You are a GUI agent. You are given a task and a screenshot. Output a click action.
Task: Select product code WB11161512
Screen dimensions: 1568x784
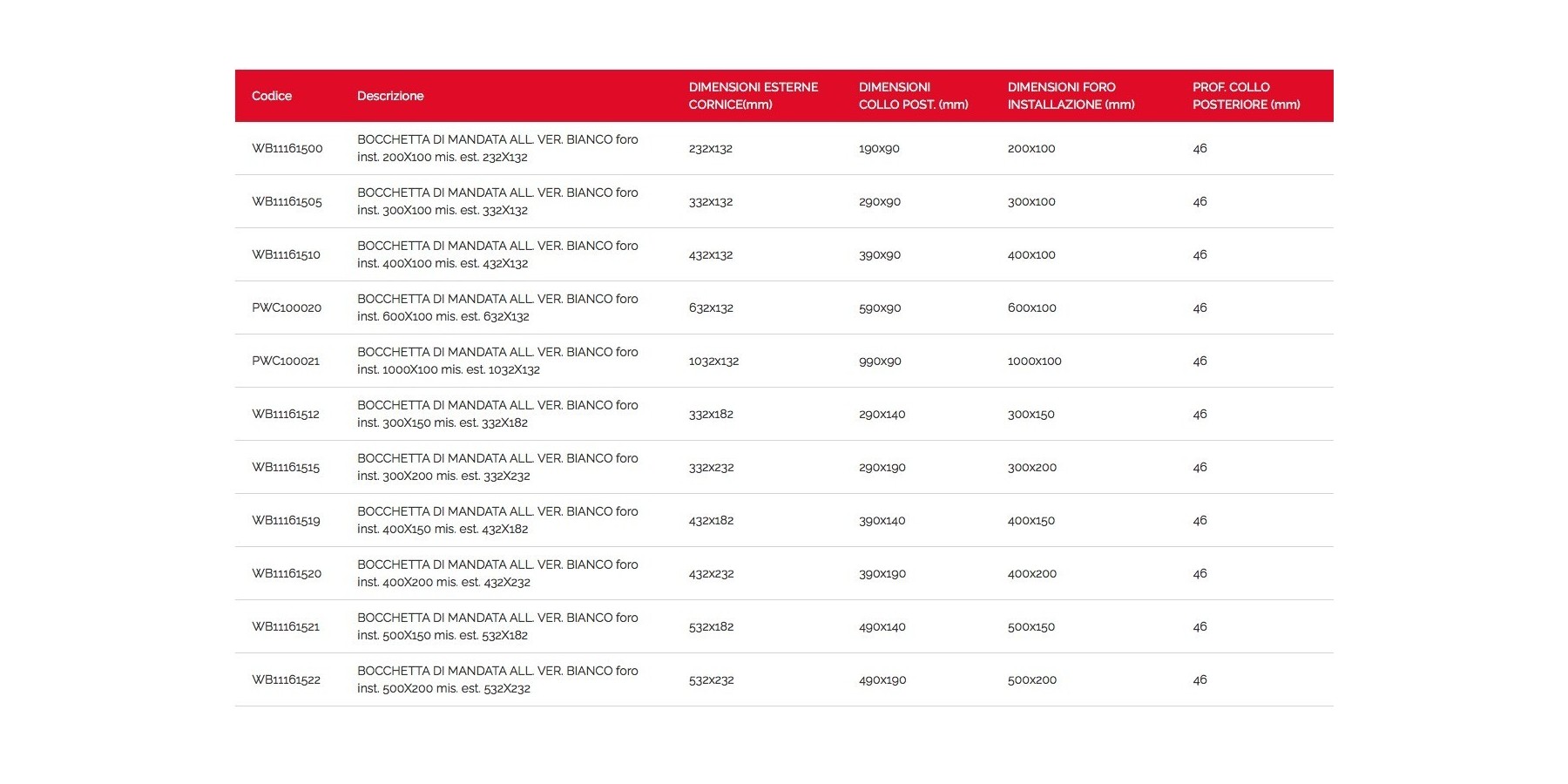point(286,415)
